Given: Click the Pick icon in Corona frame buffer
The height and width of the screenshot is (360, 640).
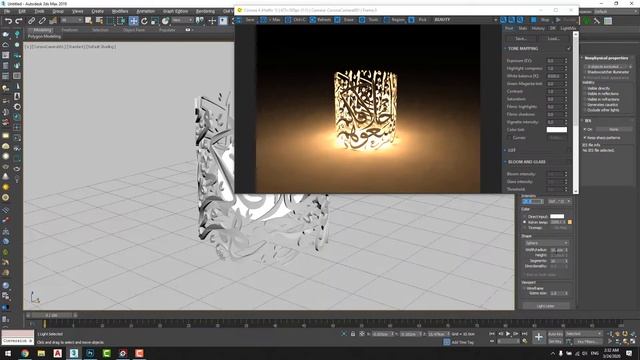Looking at the screenshot, I should [411, 20].
